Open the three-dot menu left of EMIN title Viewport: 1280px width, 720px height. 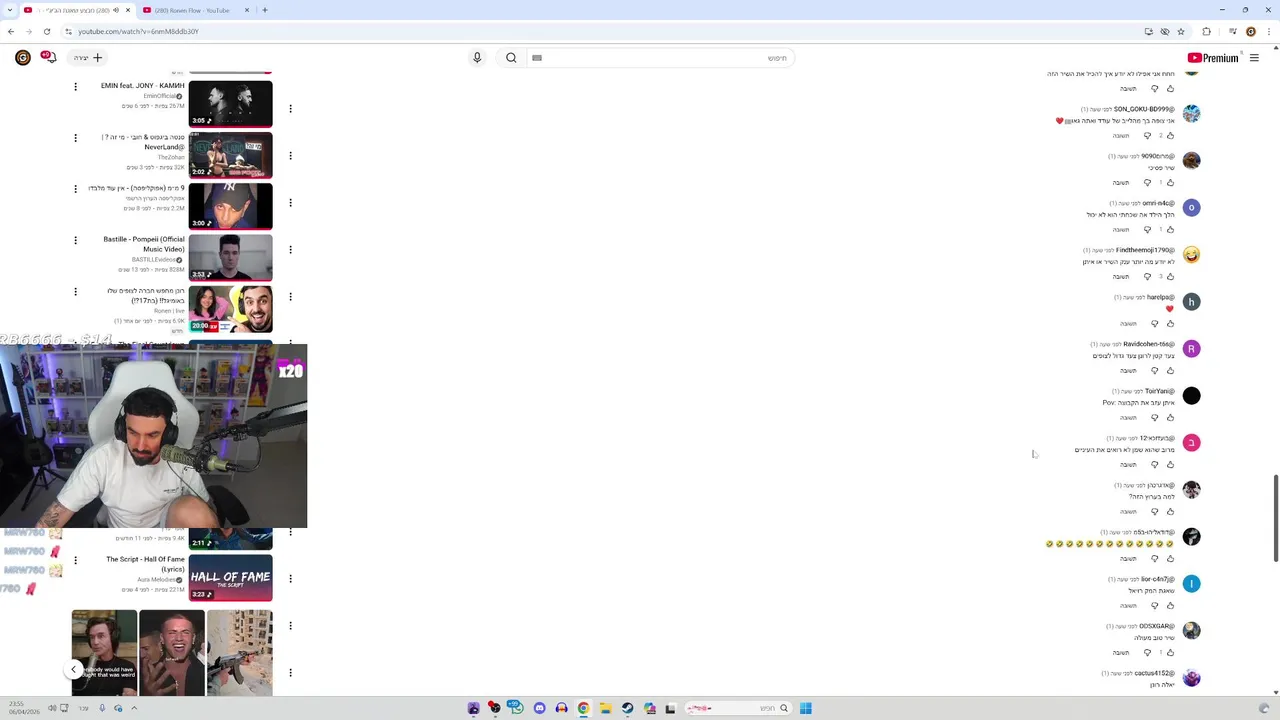[x=75, y=87]
